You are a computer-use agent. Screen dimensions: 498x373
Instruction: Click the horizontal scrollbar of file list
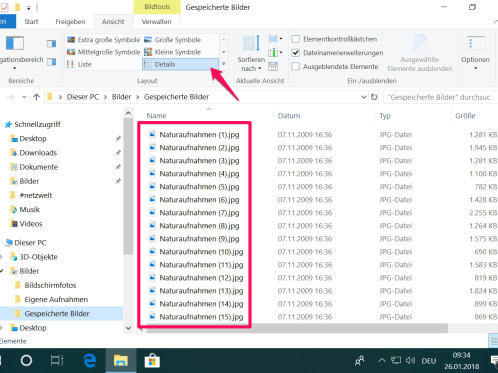297,329
